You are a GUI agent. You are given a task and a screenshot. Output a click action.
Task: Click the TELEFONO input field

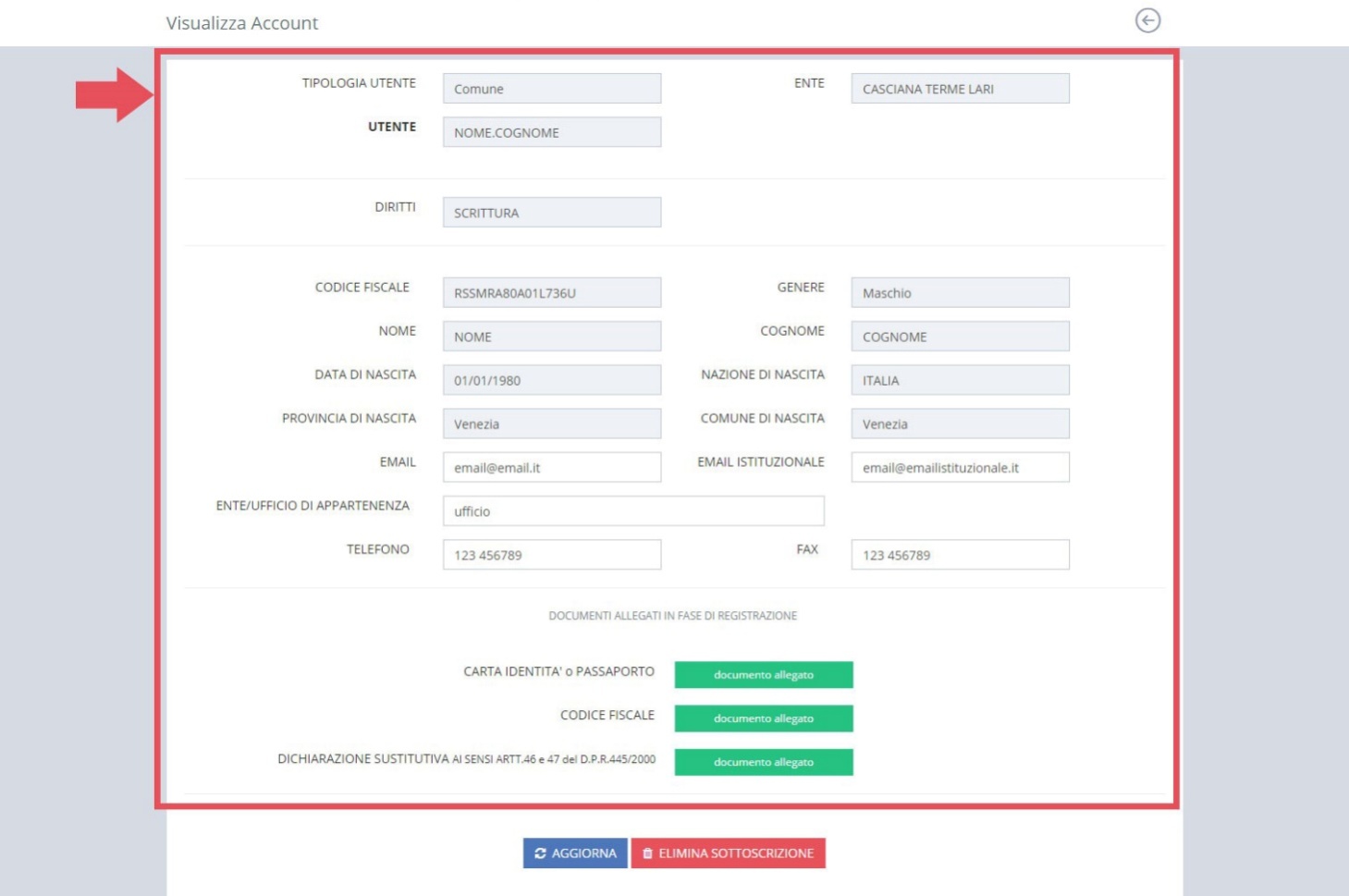(551, 555)
